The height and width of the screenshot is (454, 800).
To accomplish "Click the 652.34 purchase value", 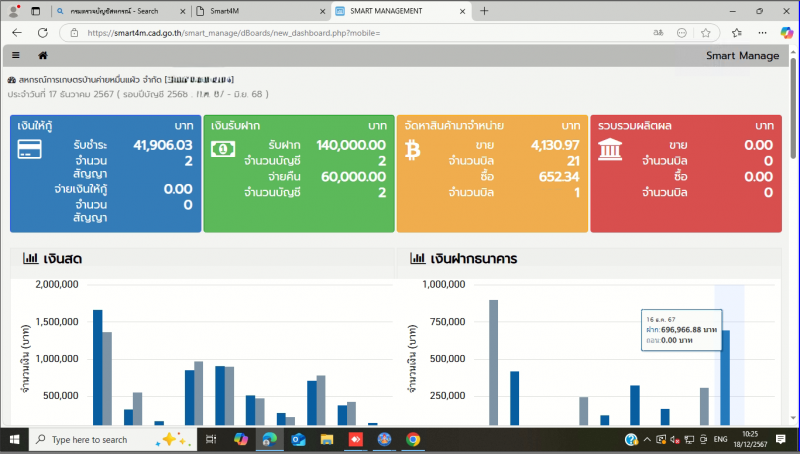I will 559,176.
